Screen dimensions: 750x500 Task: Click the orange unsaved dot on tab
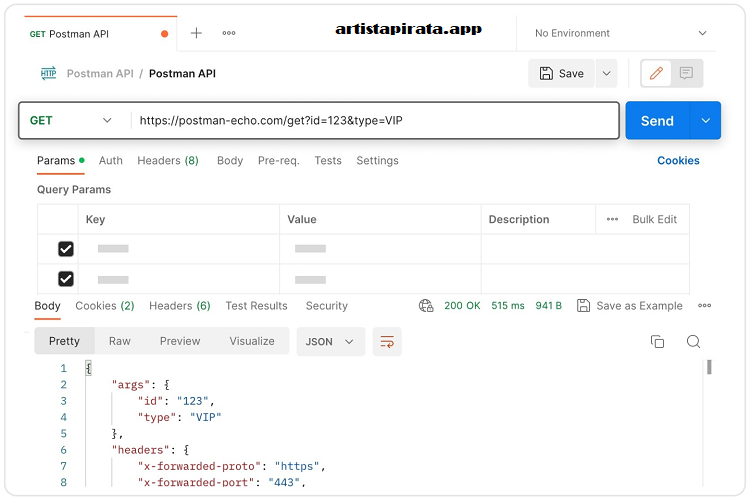point(165,33)
